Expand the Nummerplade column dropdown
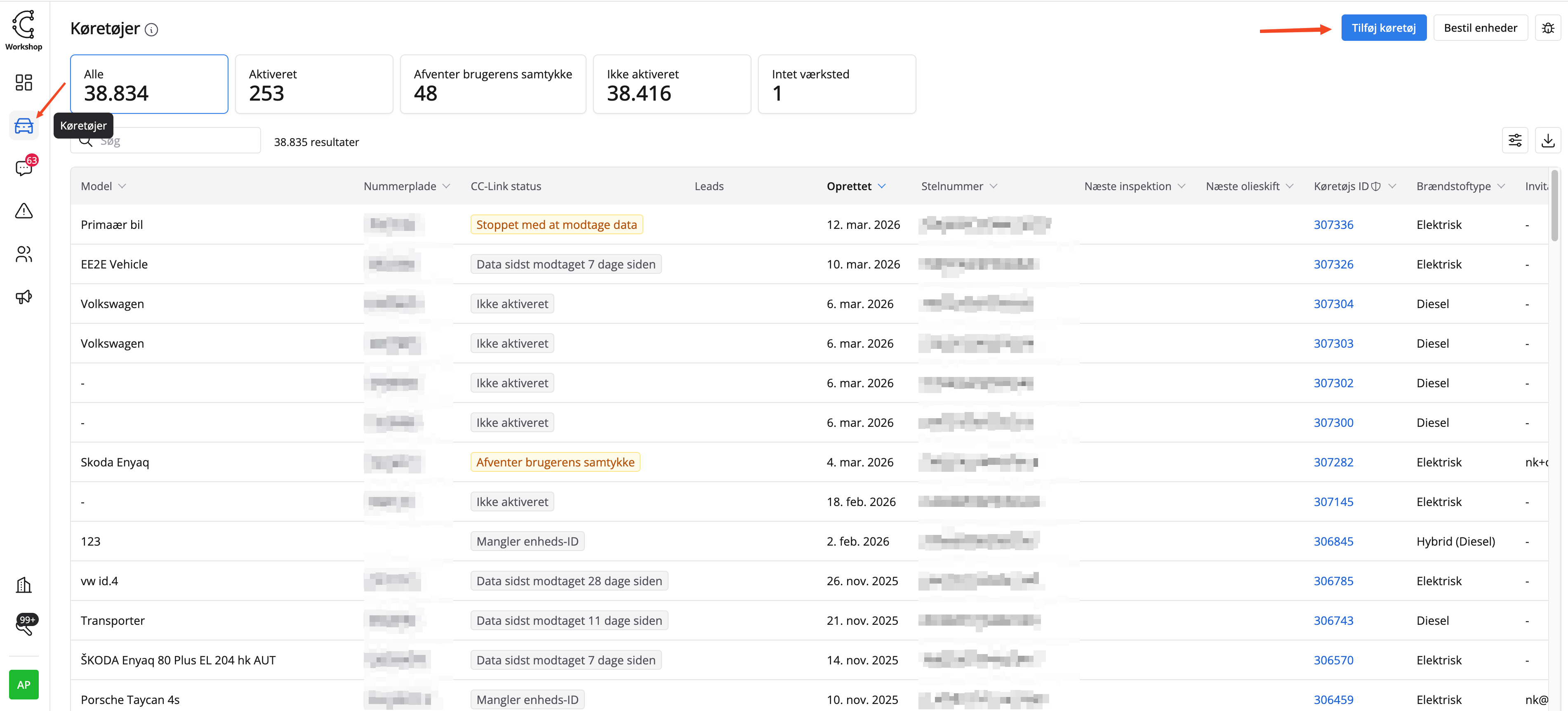 [446, 186]
